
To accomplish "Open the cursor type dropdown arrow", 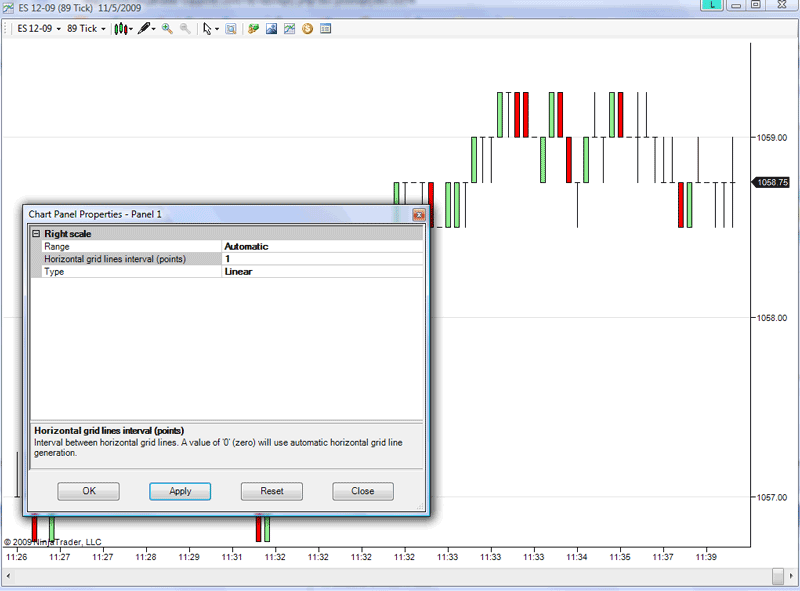I will coord(217,29).
